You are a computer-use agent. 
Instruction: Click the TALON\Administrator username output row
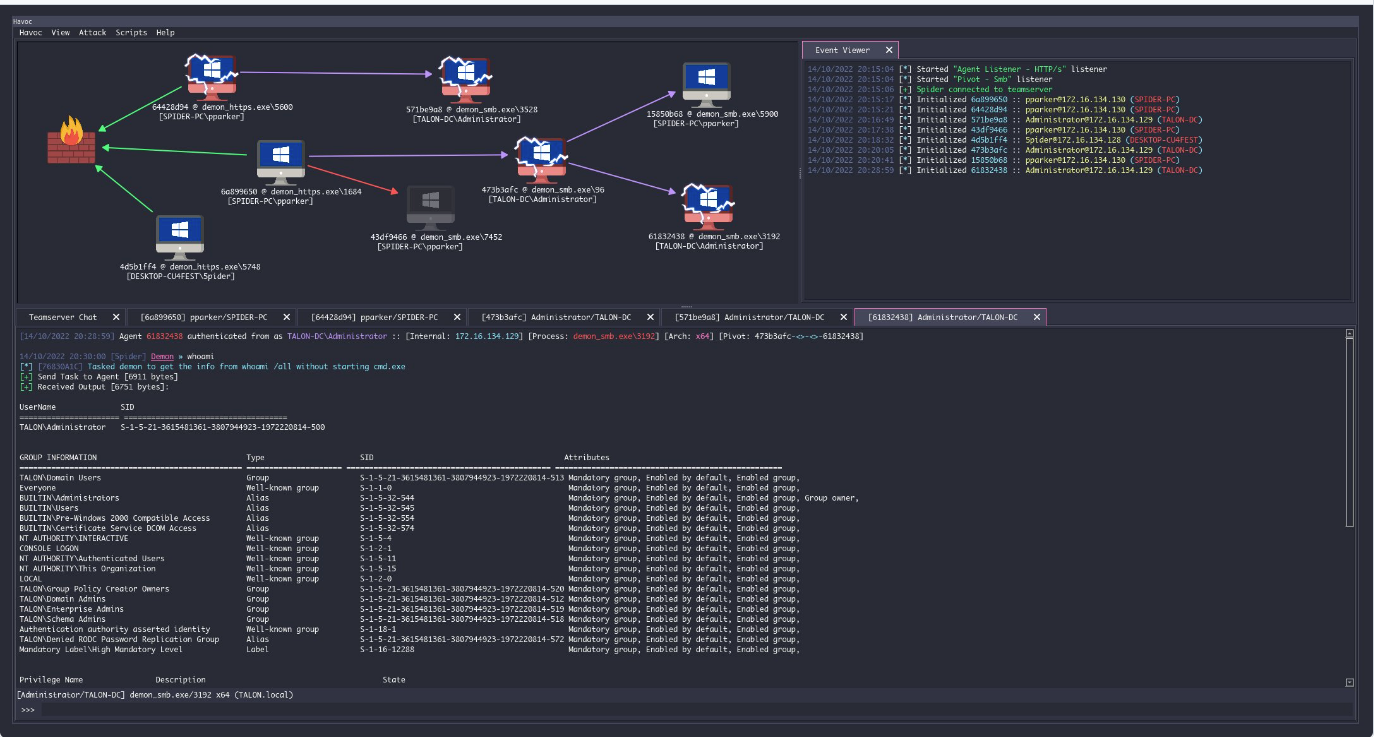tap(172, 427)
